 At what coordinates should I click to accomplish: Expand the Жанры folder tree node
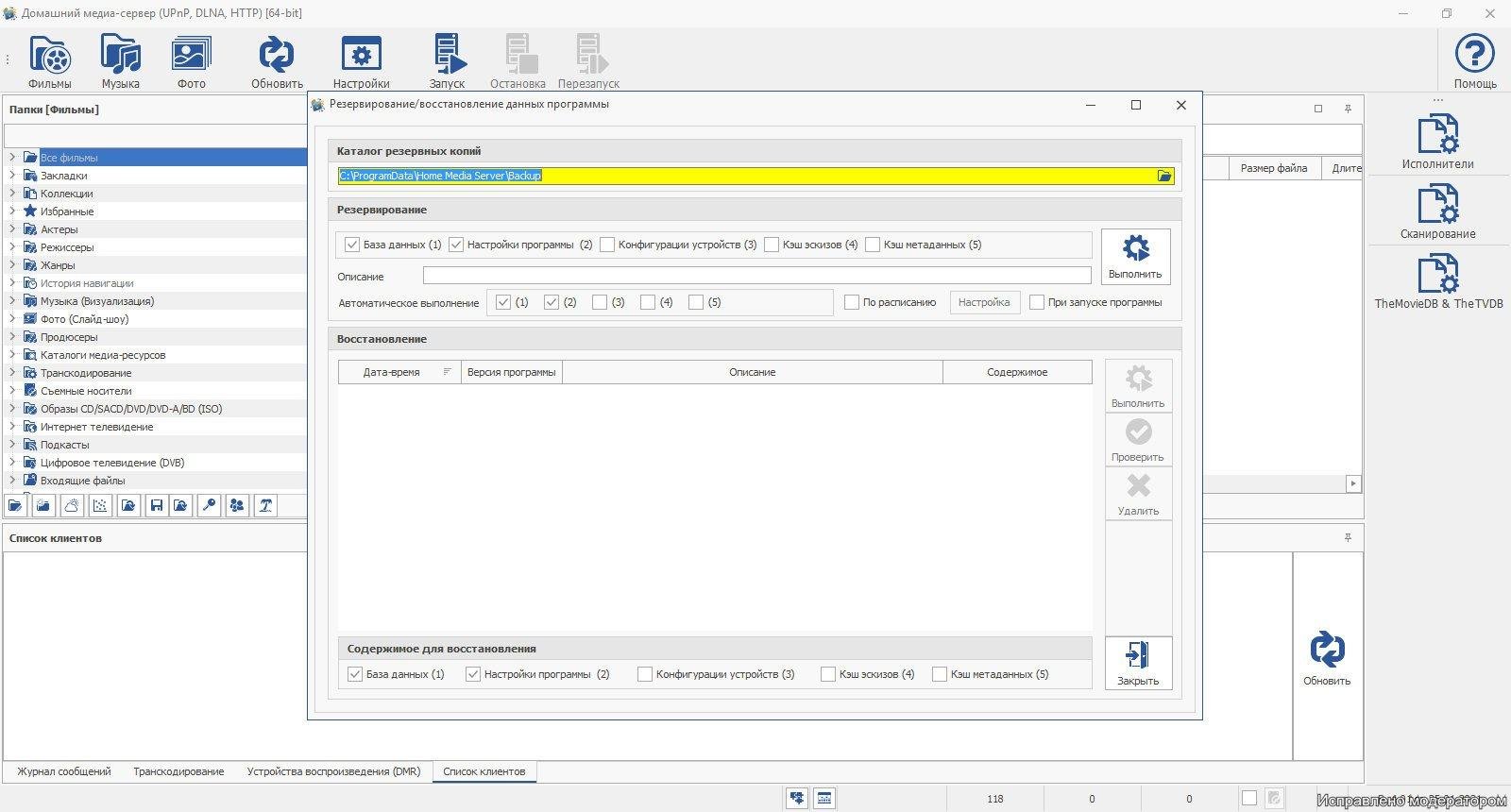pos(12,265)
